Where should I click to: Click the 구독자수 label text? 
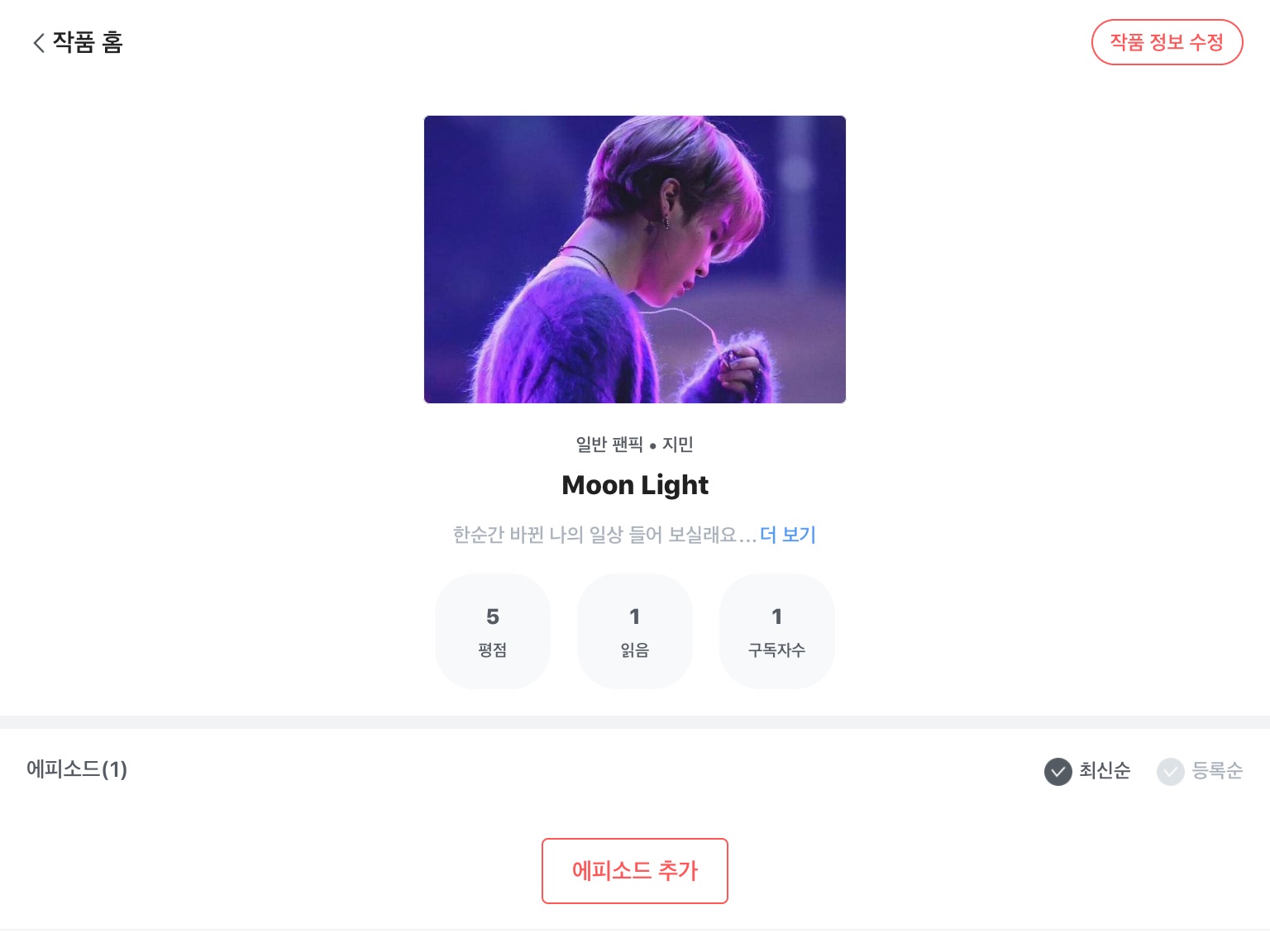776,650
